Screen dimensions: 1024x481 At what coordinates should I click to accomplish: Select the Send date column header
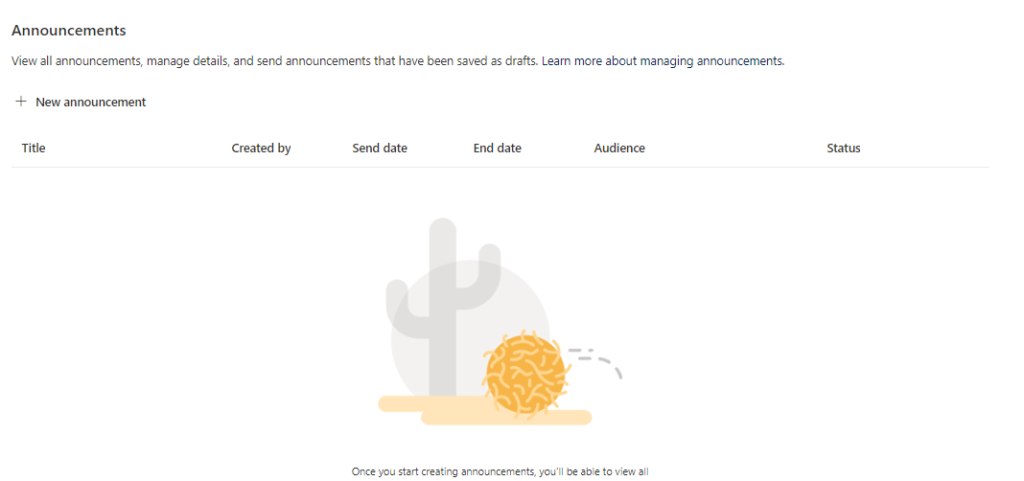380,148
